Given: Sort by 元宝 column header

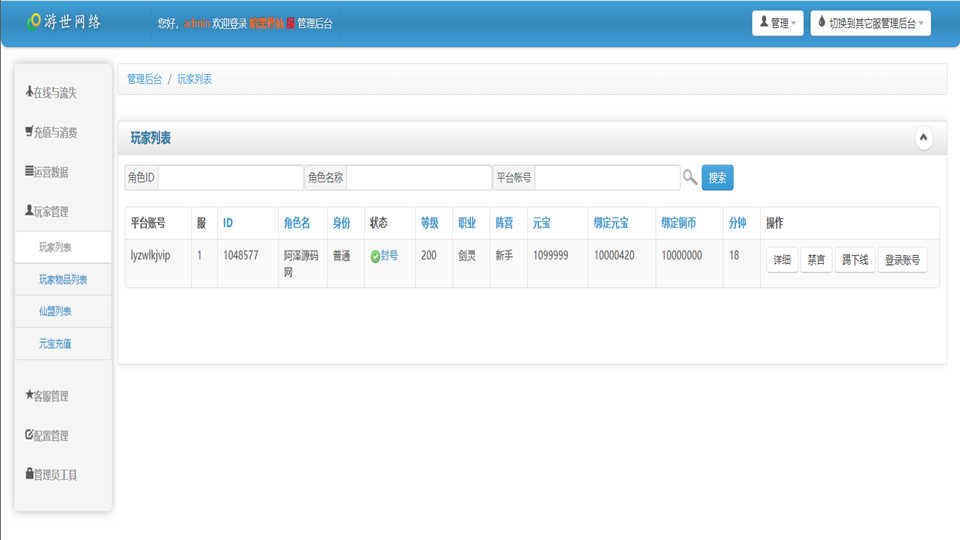Looking at the screenshot, I should coord(541,223).
